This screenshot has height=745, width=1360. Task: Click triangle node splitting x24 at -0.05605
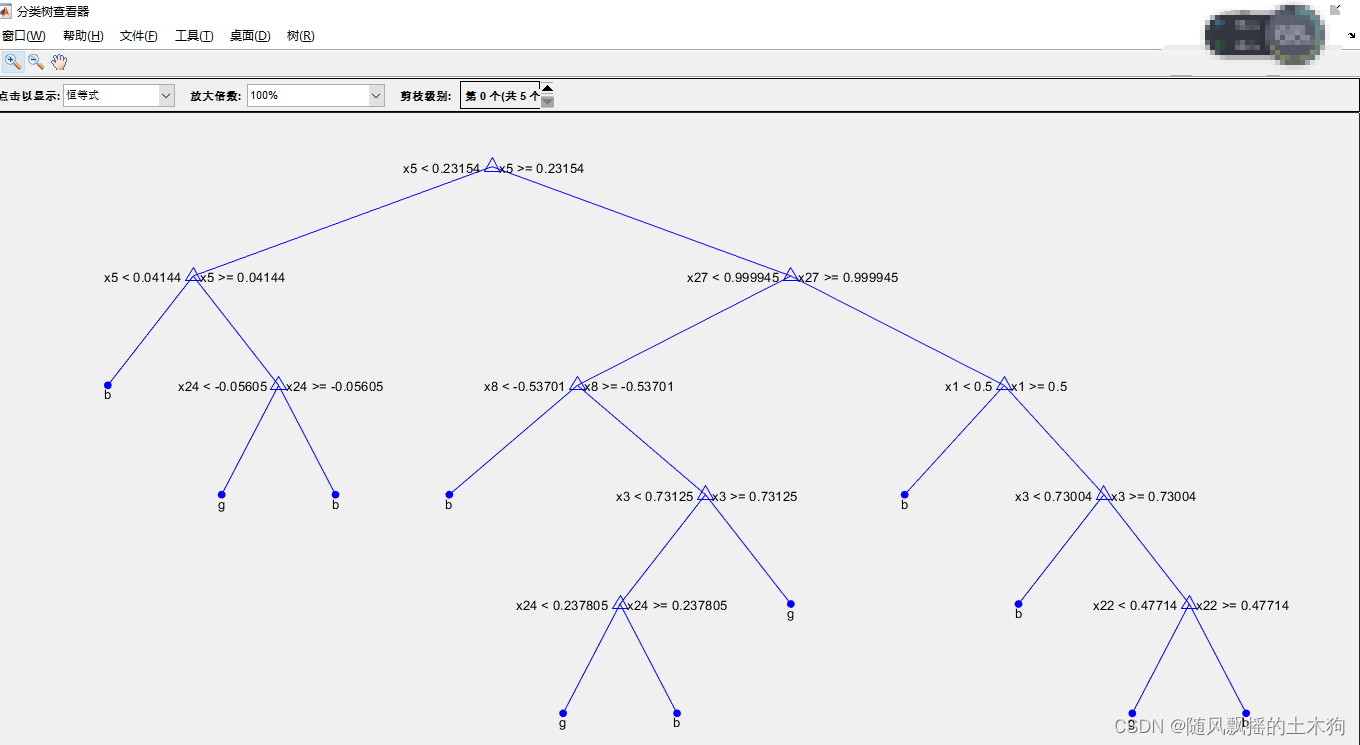click(x=278, y=384)
